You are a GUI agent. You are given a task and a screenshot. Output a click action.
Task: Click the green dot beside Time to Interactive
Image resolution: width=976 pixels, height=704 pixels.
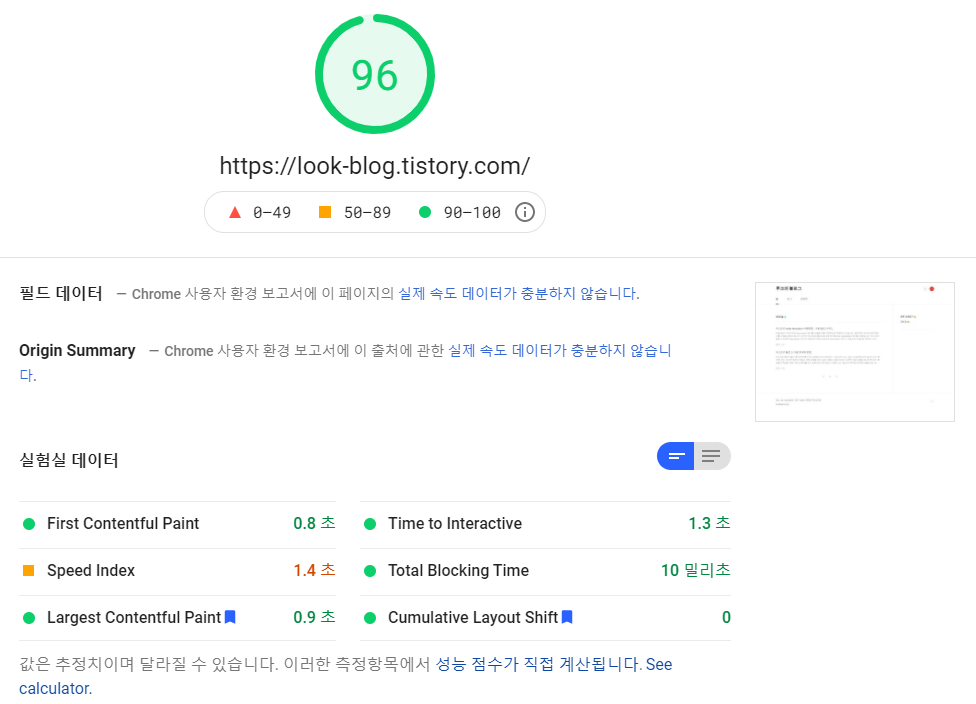pyautogui.click(x=370, y=523)
